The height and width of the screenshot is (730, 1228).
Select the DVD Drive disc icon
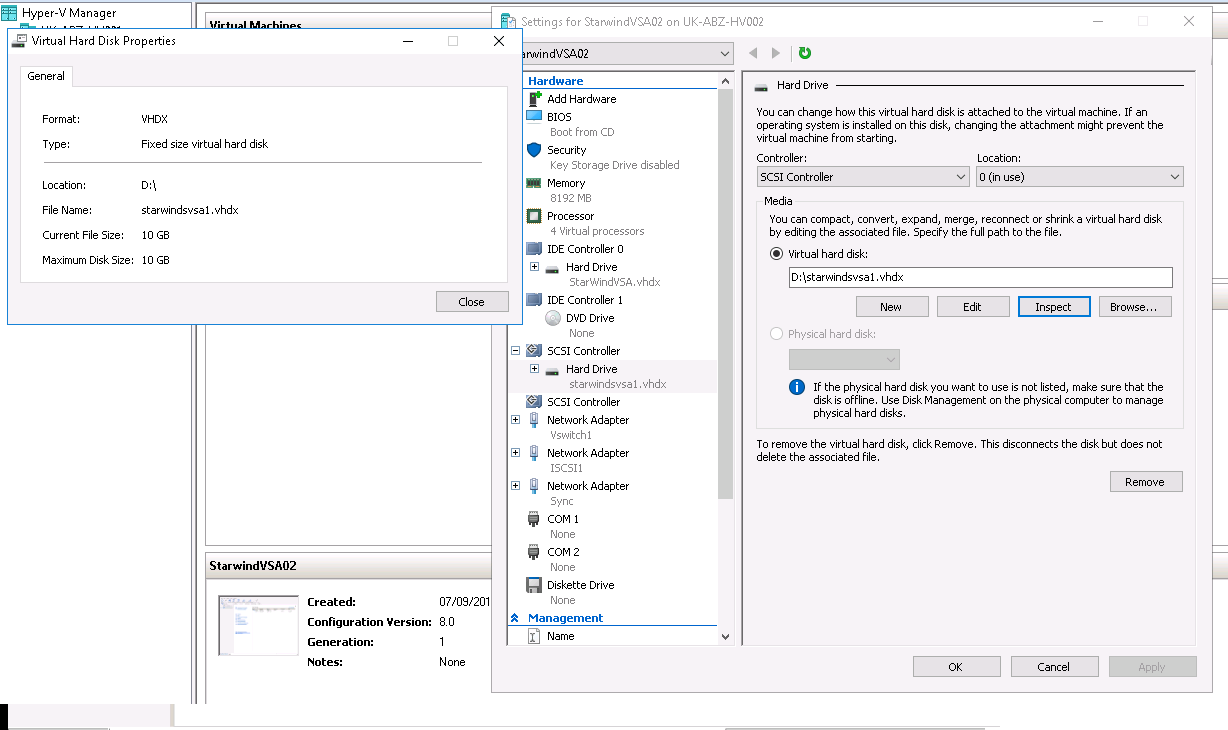[x=553, y=318]
